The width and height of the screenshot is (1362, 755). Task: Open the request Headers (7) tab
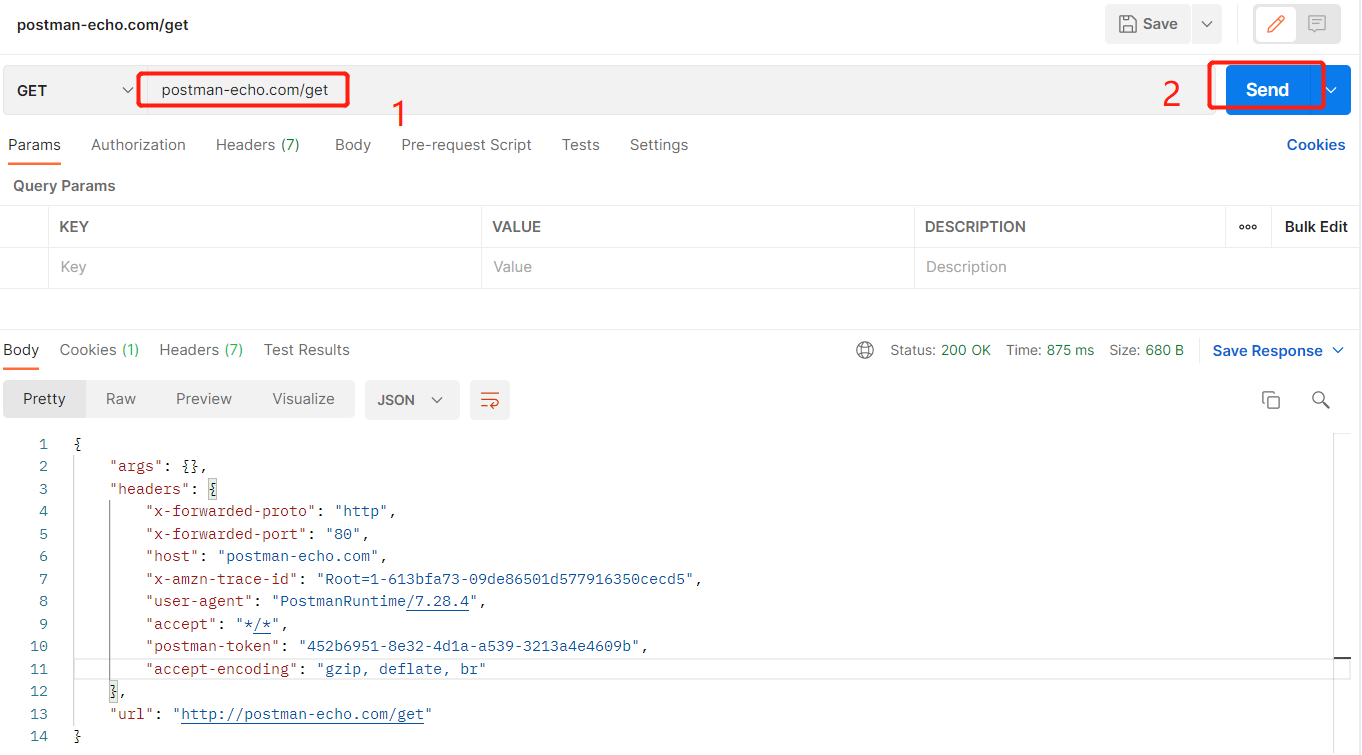click(258, 145)
